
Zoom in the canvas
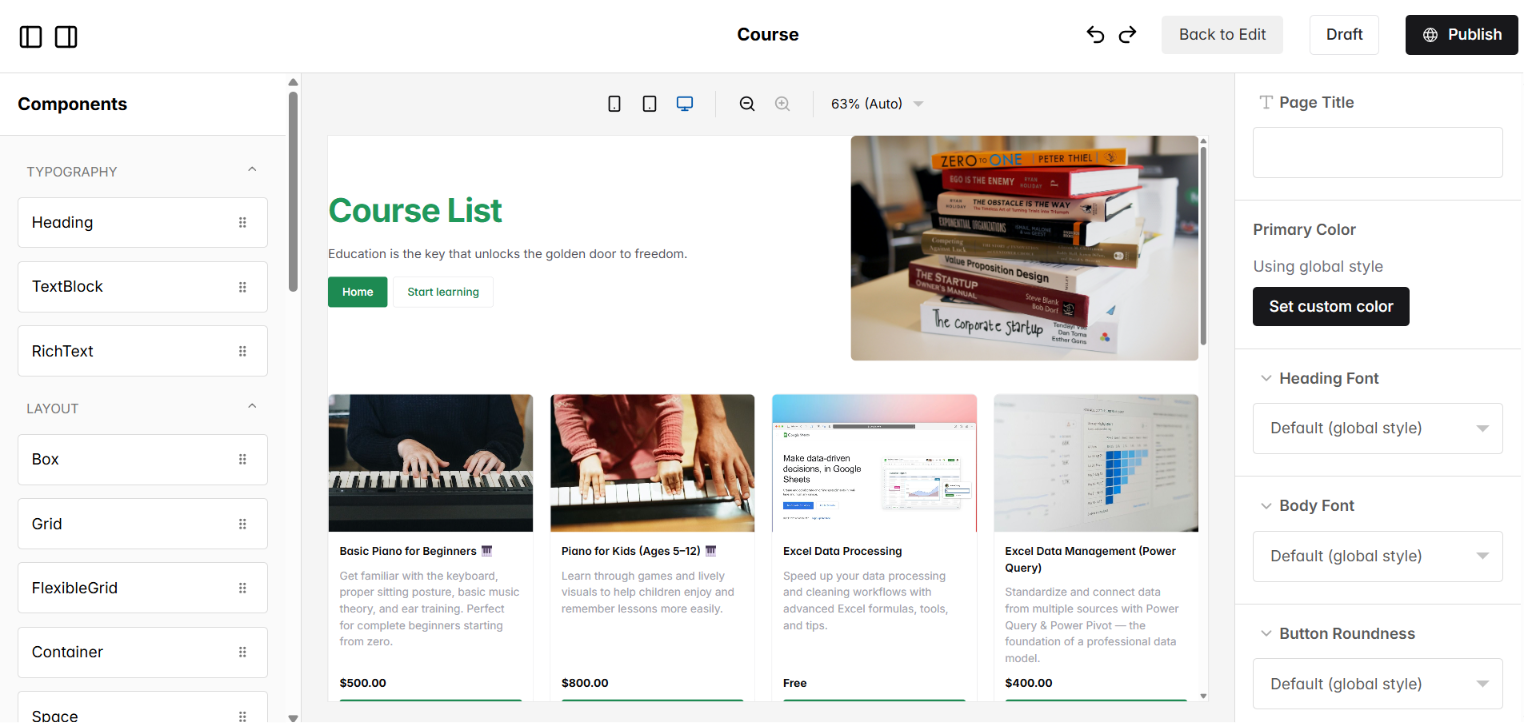tap(783, 104)
